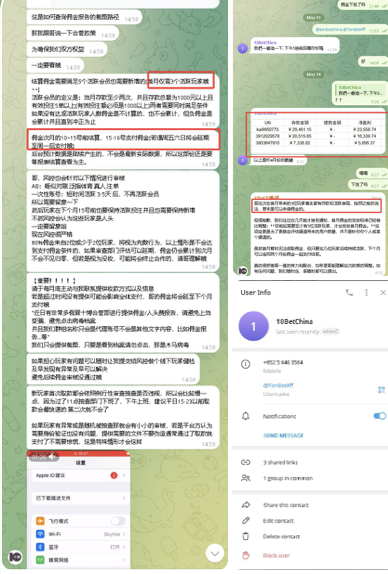Choose Share this contact
Image resolution: width=388 pixels, height=574 pixels.
[x=286, y=505]
